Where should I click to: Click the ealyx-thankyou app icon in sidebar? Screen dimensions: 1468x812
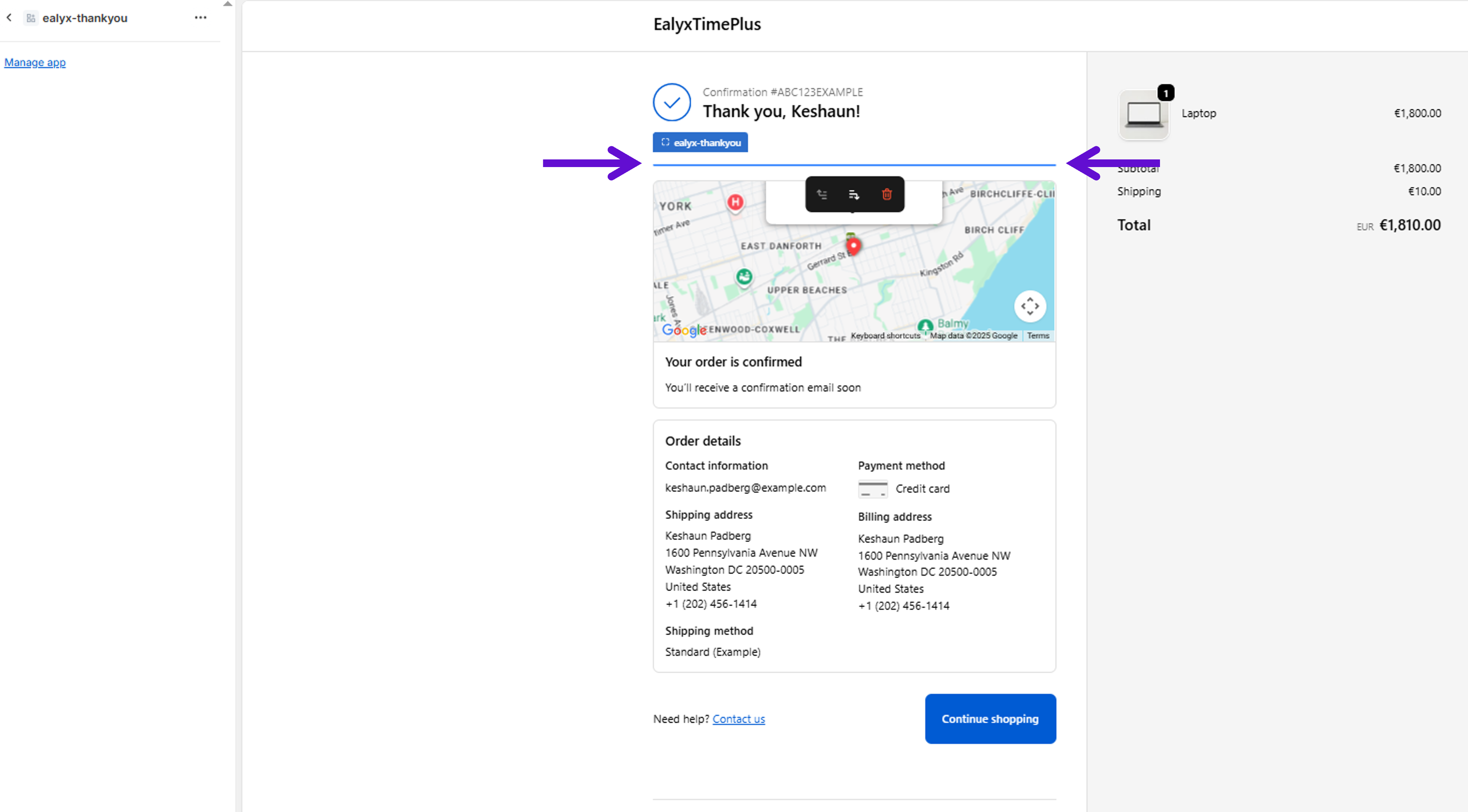[31, 18]
